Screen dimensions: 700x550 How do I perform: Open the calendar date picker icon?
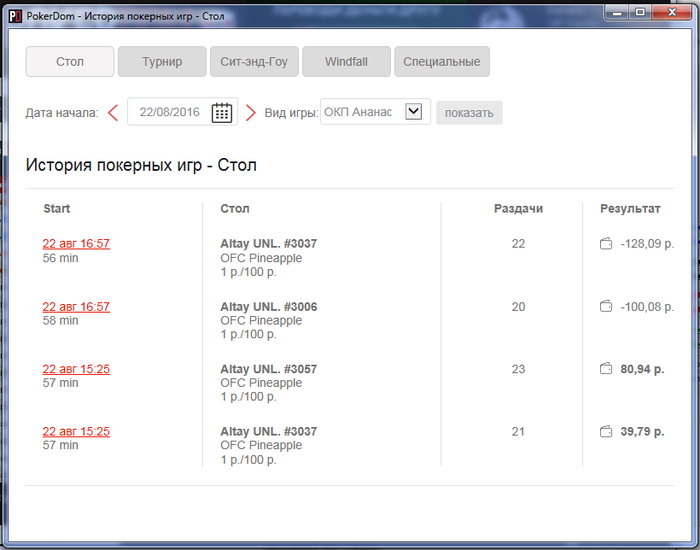[x=222, y=112]
